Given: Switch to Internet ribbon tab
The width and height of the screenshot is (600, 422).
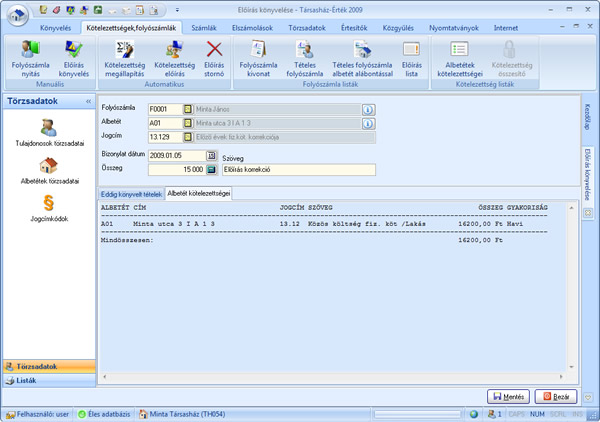Looking at the screenshot, I should [x=505, y=28].
